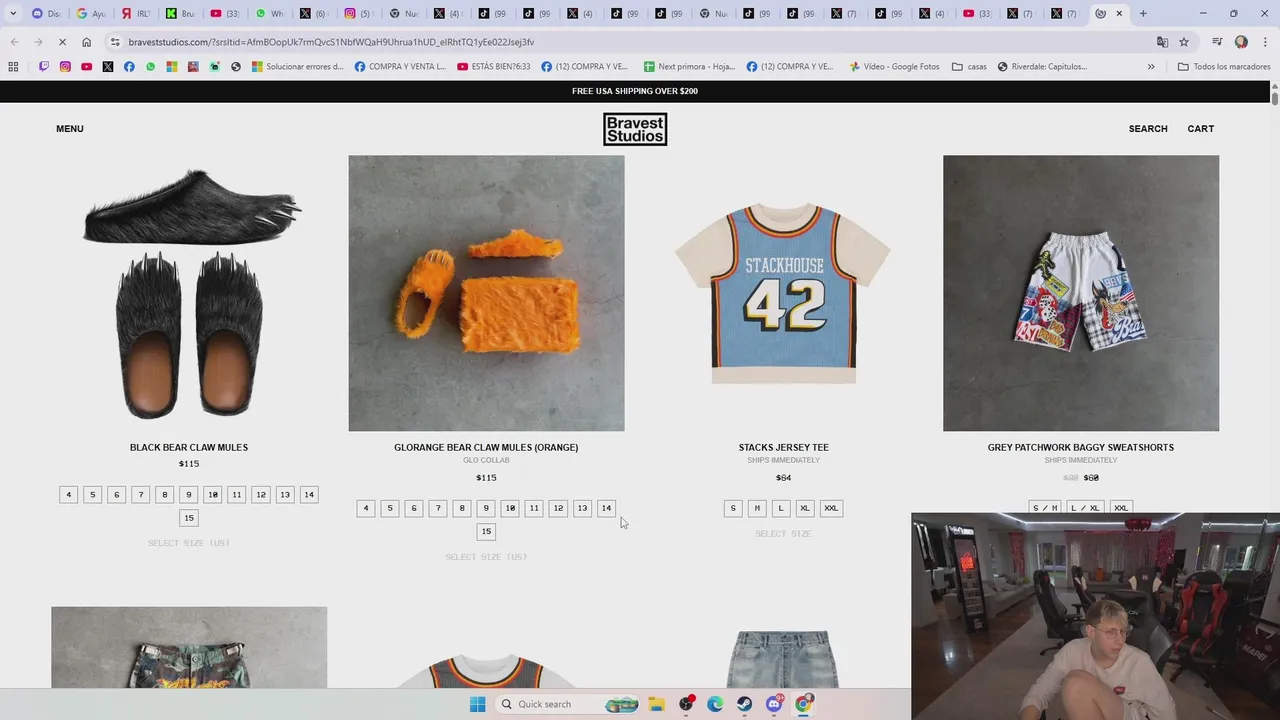Switch to the Instagram (5) browser tab

coord(358,14)
